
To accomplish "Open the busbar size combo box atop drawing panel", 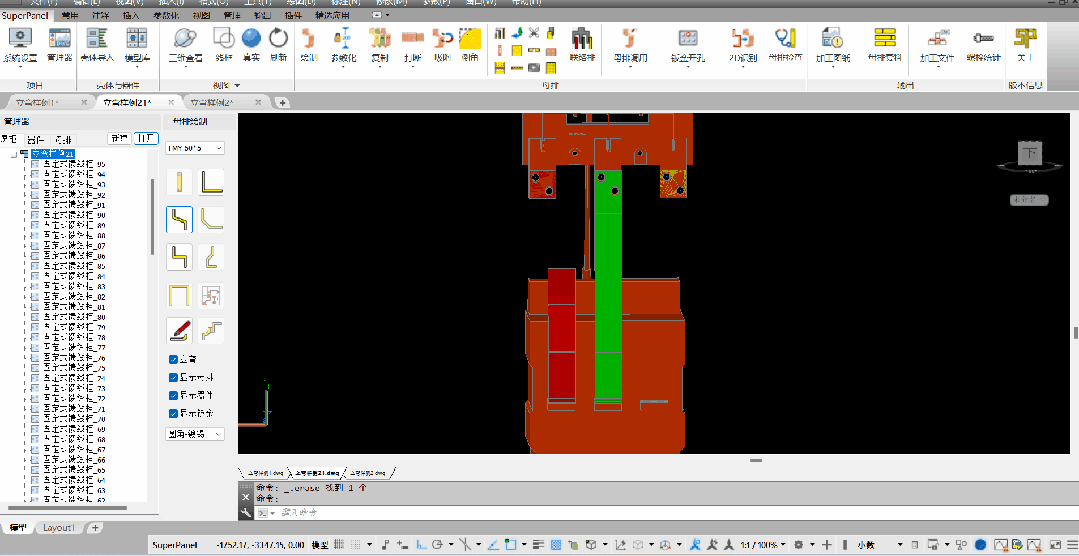I will tap(195, 148).
